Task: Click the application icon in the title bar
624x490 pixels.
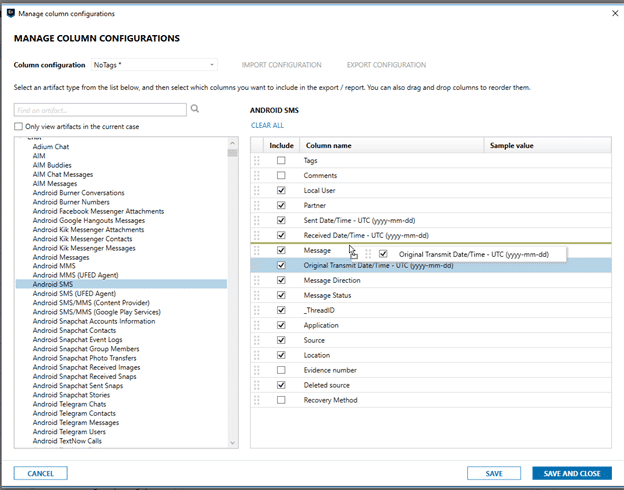Action: pyautogui.click(x=11, y=14)
